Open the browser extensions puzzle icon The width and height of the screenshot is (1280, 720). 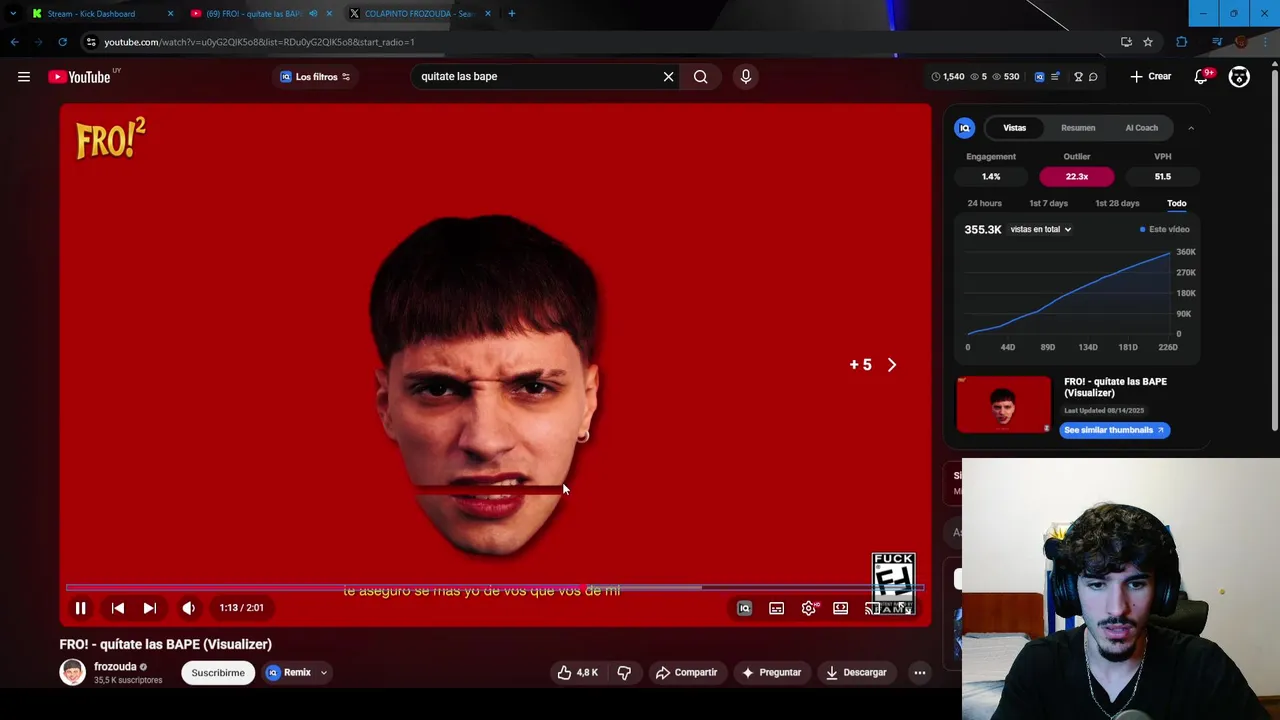point(1182,42)
